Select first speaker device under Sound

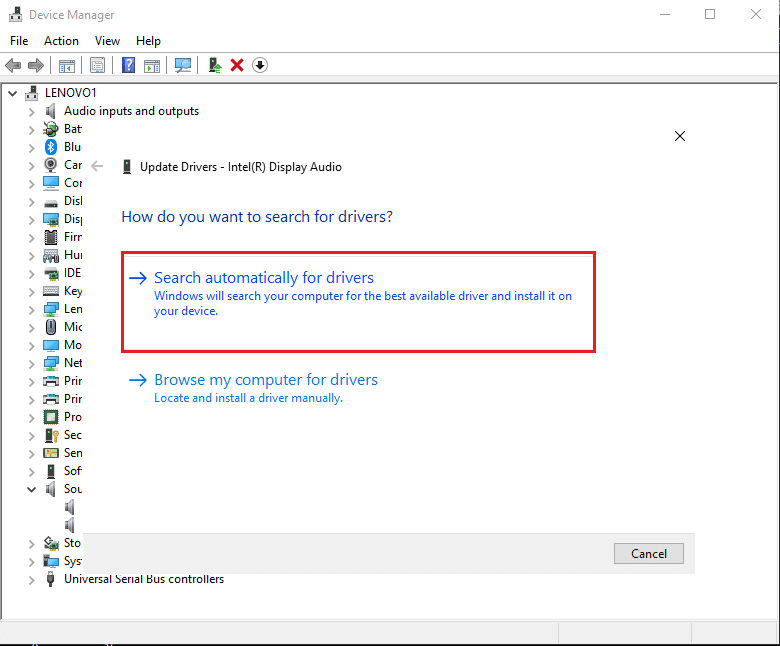pyautogui.click(x=70, y=507)
